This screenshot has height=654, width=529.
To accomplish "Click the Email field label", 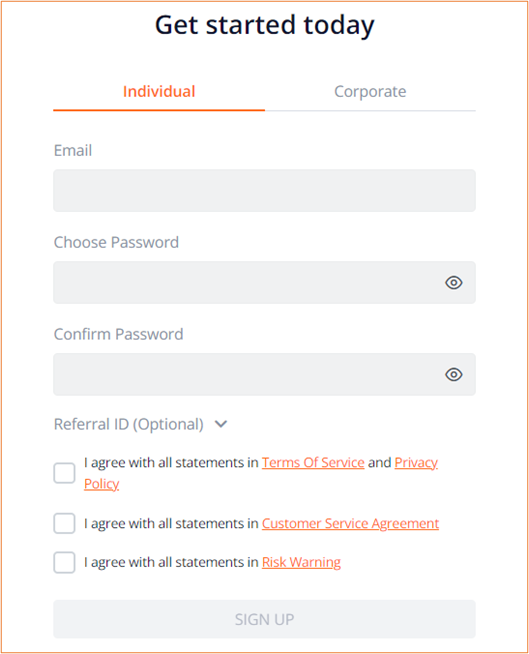I will pyautogui.click(x=73, y=151).
